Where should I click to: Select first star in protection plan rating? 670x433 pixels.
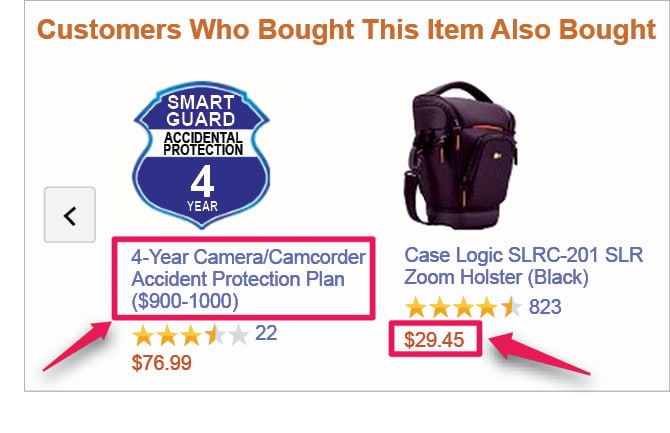pos(143,335)
